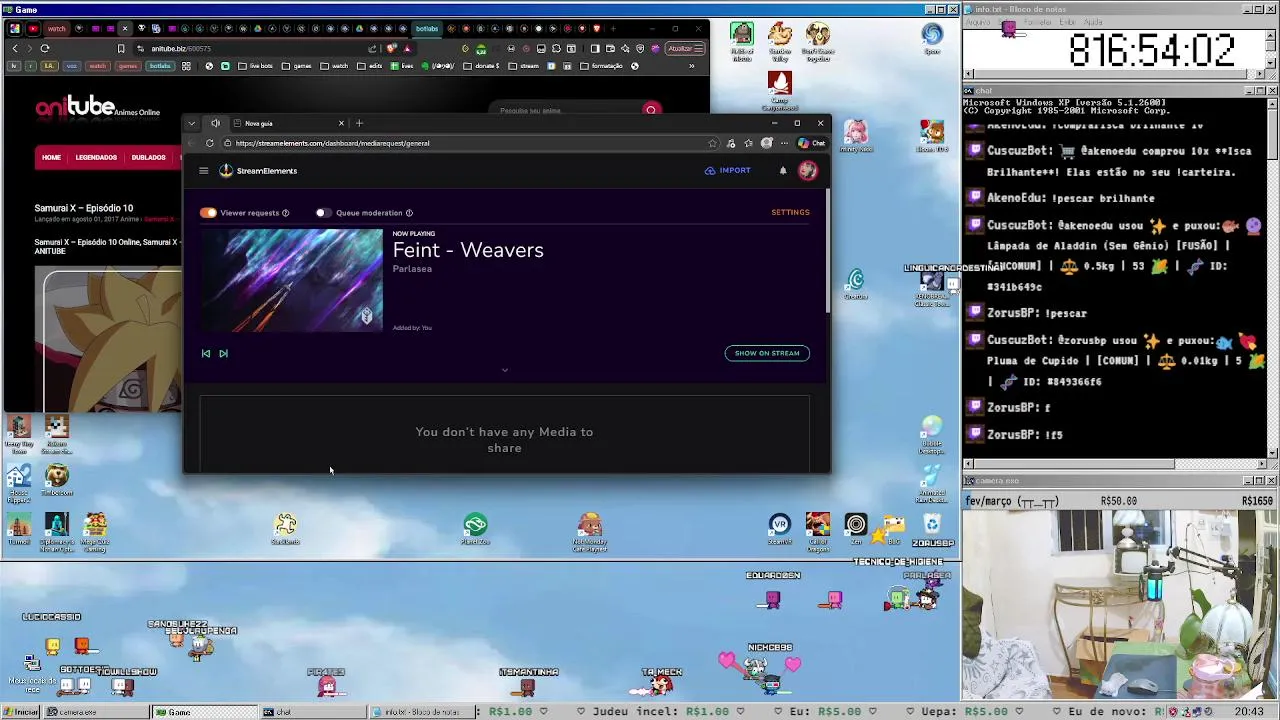Open the House Flipper 2 desktop shortcut

(x=18, y=482)
